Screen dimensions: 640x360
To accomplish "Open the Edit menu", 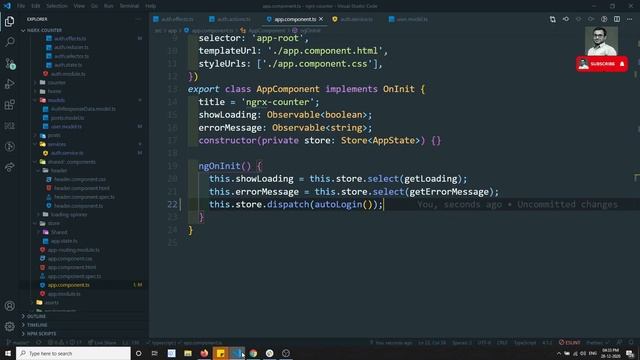I will [36, 6].
